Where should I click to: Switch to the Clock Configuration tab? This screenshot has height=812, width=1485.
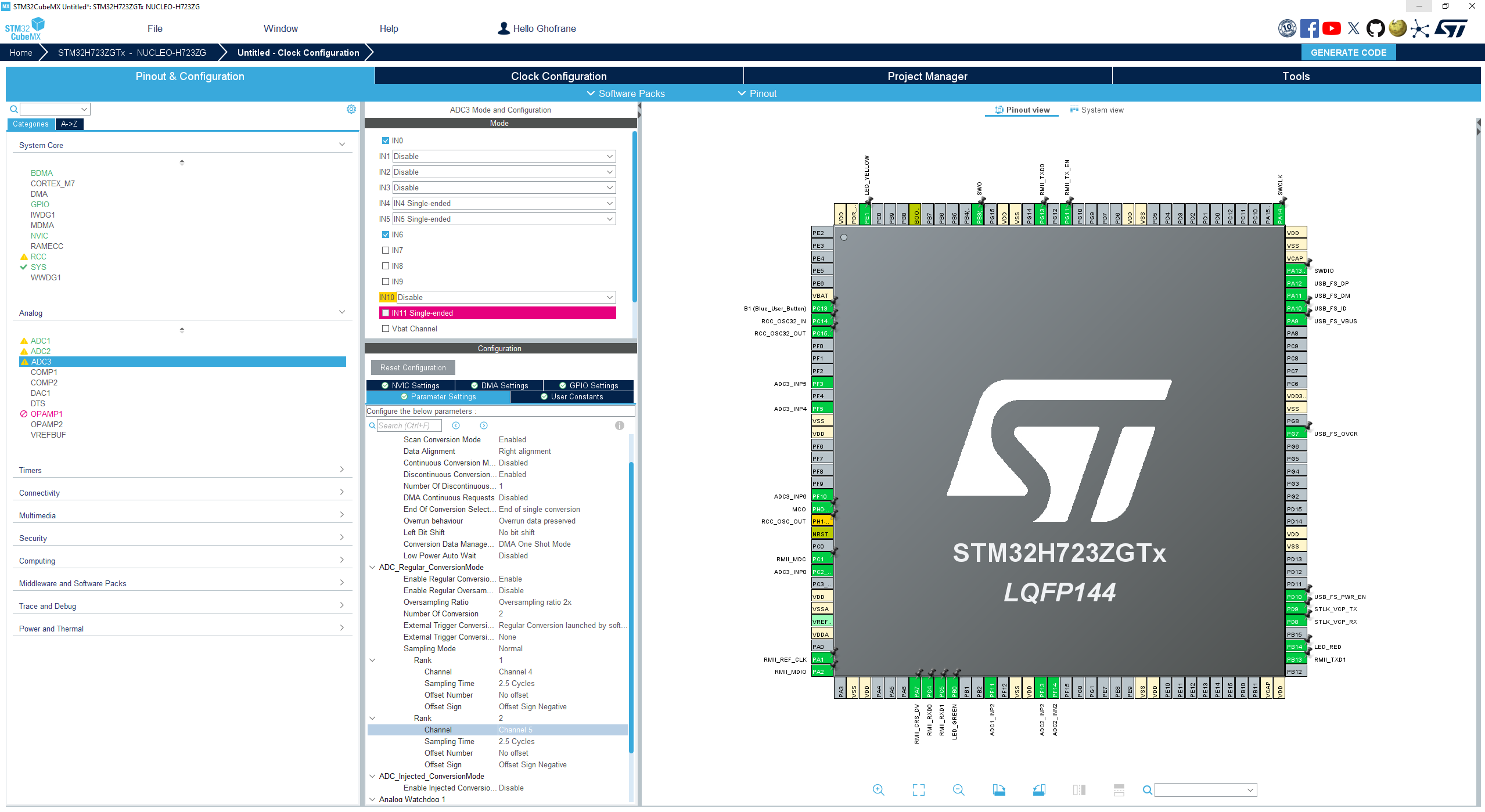pos(558,75)
